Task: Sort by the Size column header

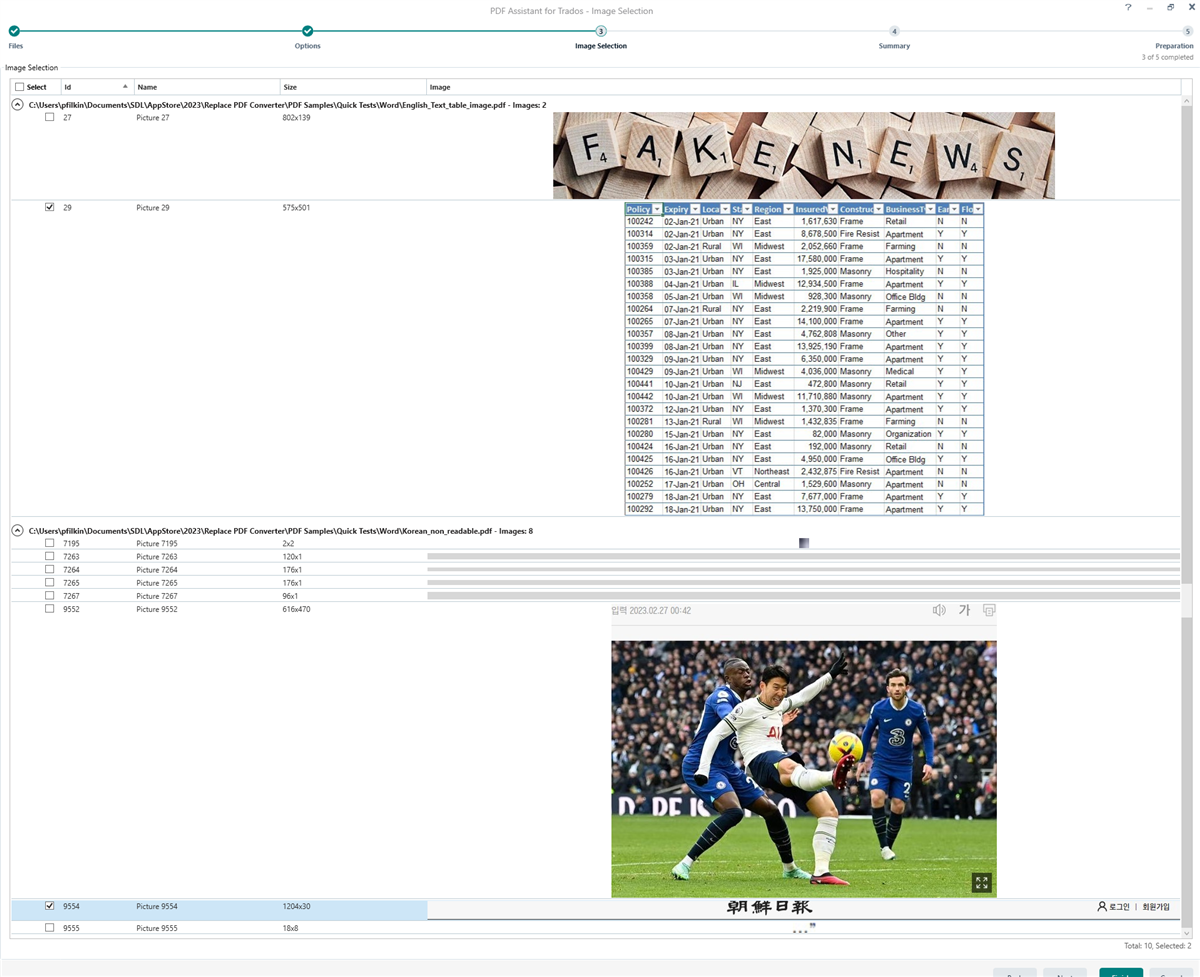Action: pos(353,87)
